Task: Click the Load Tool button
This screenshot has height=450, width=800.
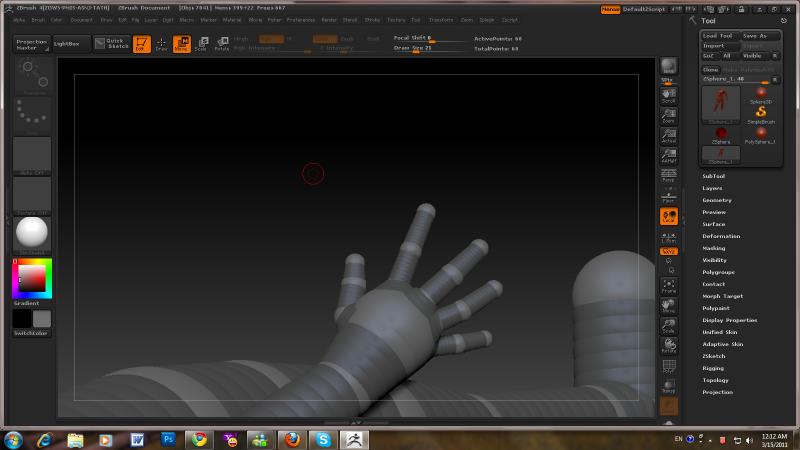Action: 717,36
